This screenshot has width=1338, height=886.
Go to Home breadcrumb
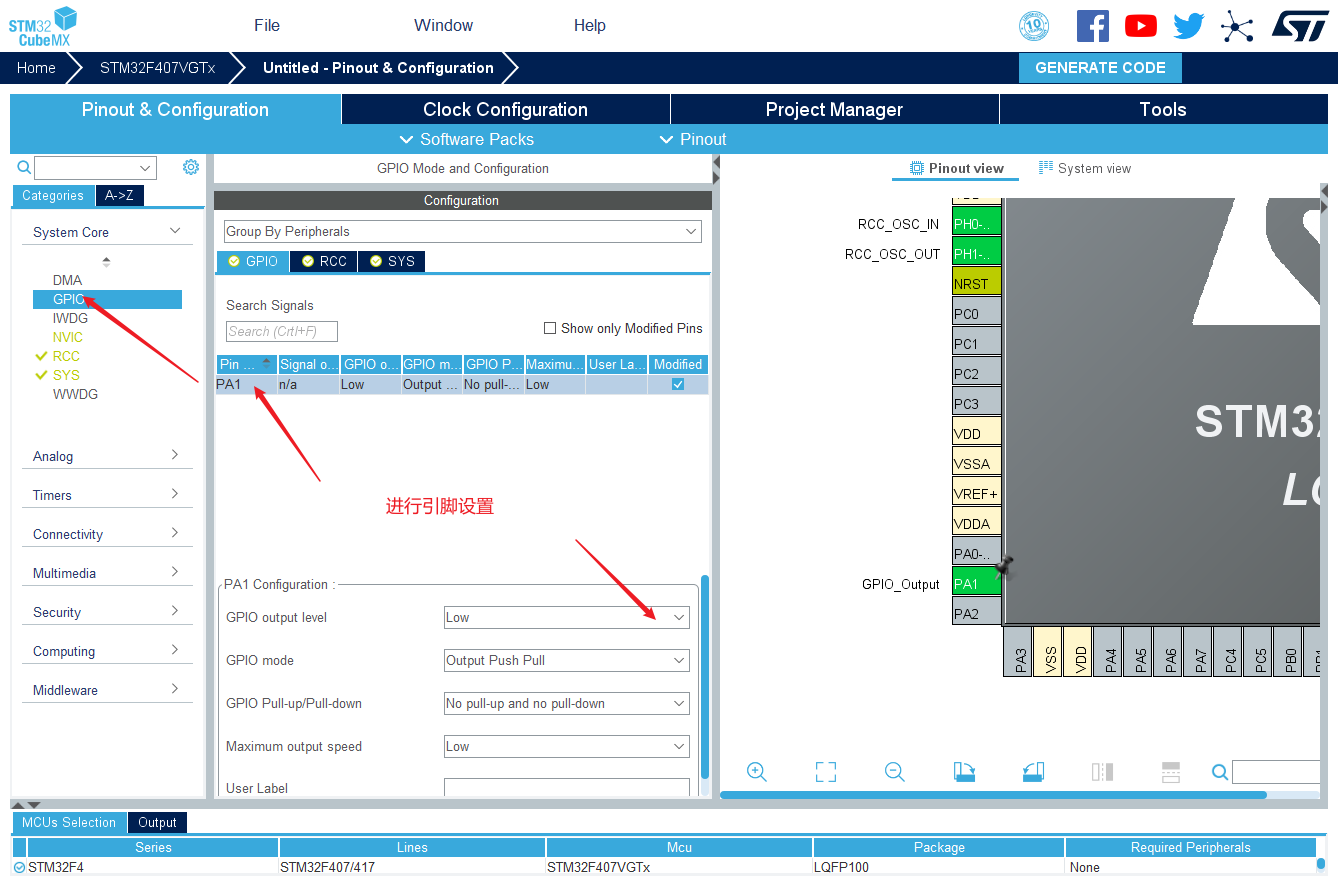point(36,68)
